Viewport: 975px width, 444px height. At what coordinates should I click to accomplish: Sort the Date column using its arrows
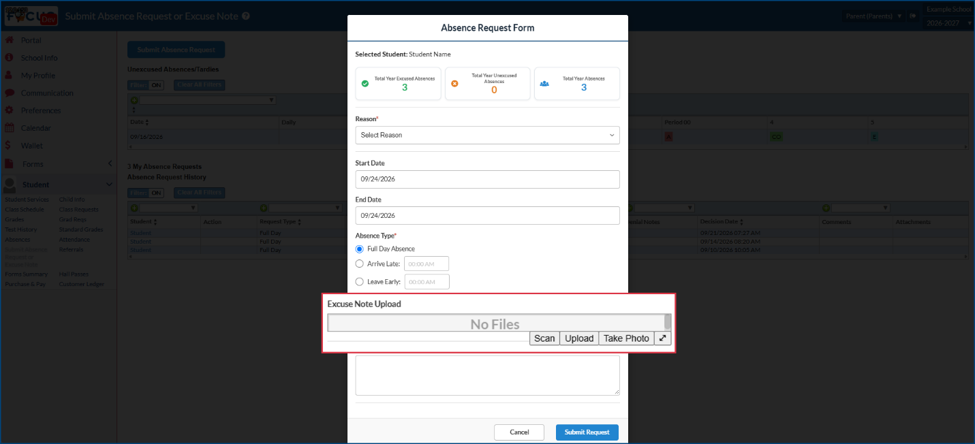coord(147,123)
